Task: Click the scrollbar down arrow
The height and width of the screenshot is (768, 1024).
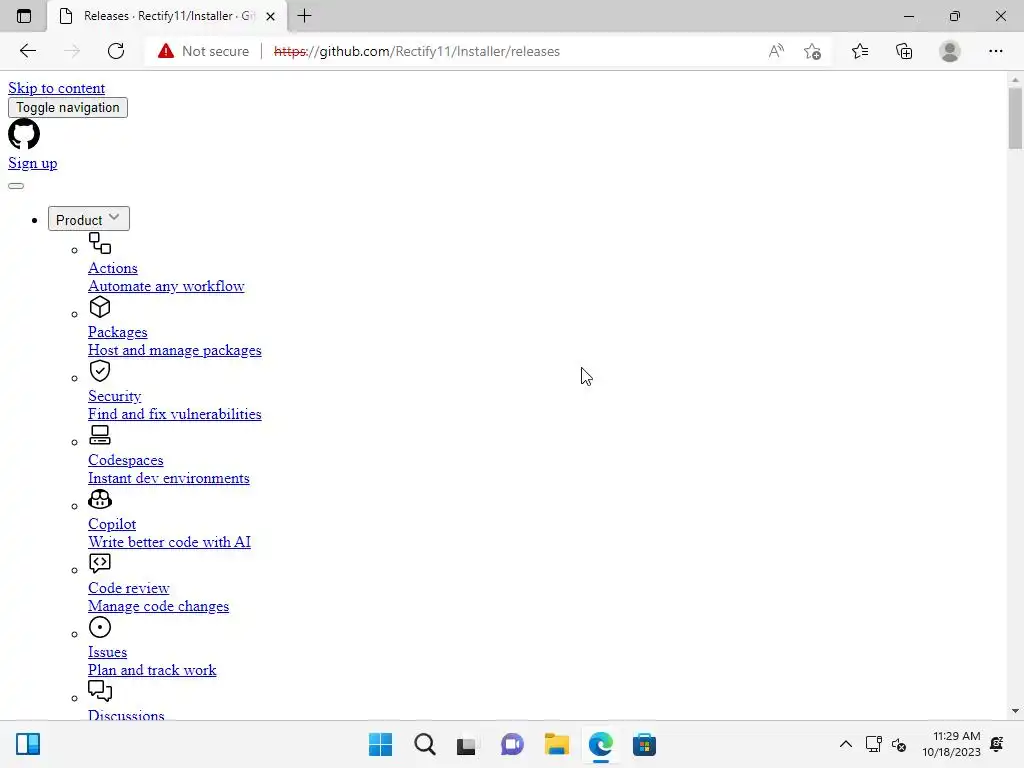Action: click(1015, 711)
